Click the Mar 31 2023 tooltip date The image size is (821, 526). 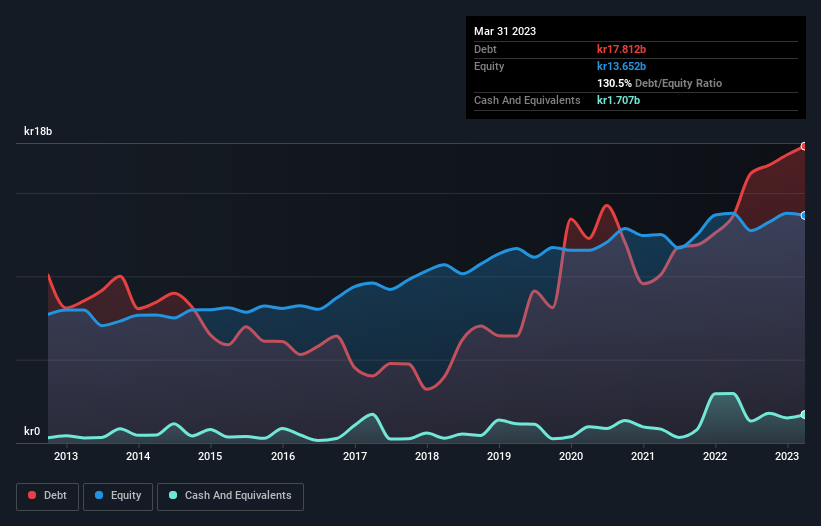point(505,31)
